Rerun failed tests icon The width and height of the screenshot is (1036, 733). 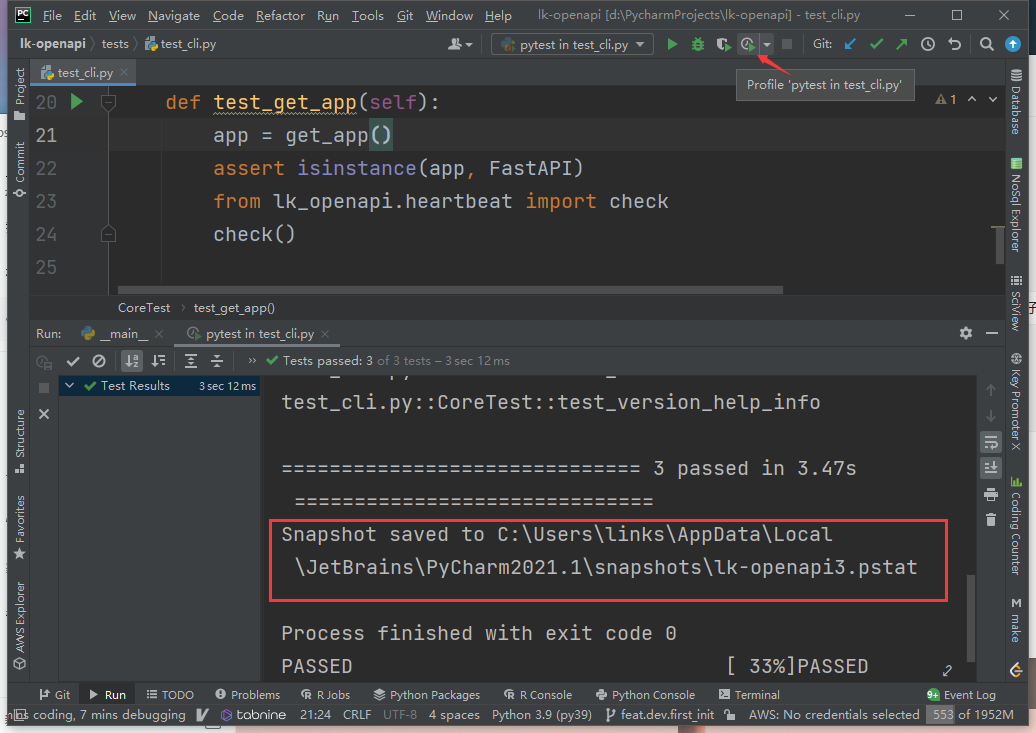pos(44,362)
